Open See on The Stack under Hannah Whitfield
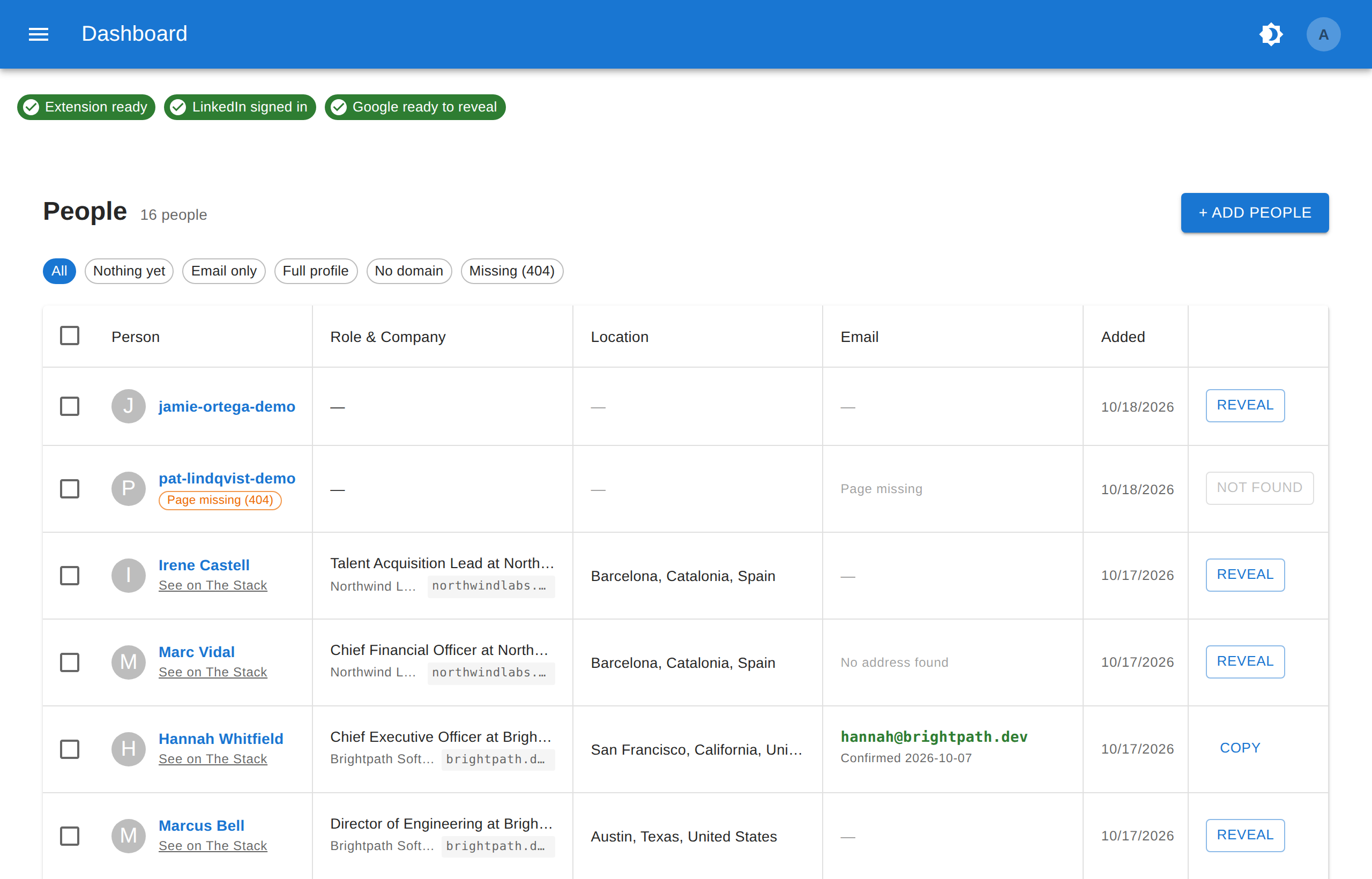Viewport: 1372px width, 879px height. [212, 758]
